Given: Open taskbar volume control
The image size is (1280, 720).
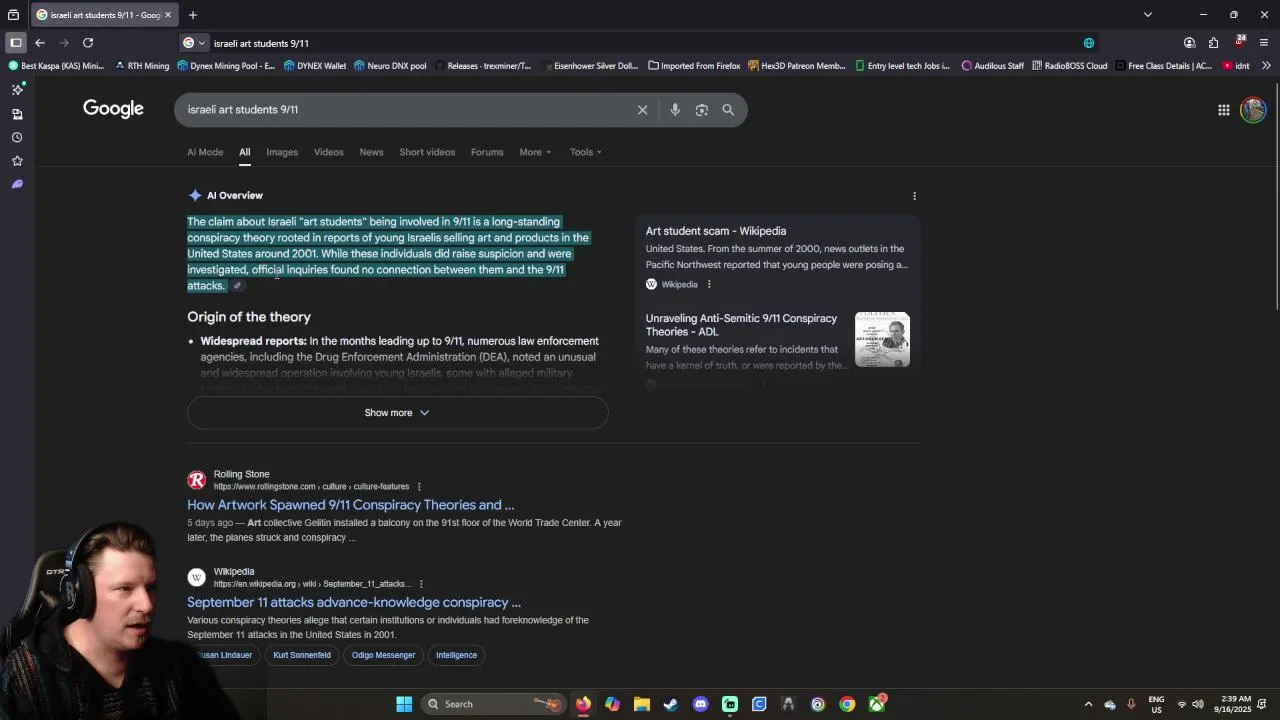Looking at the screenshot, I should (x=1198, y=704).
